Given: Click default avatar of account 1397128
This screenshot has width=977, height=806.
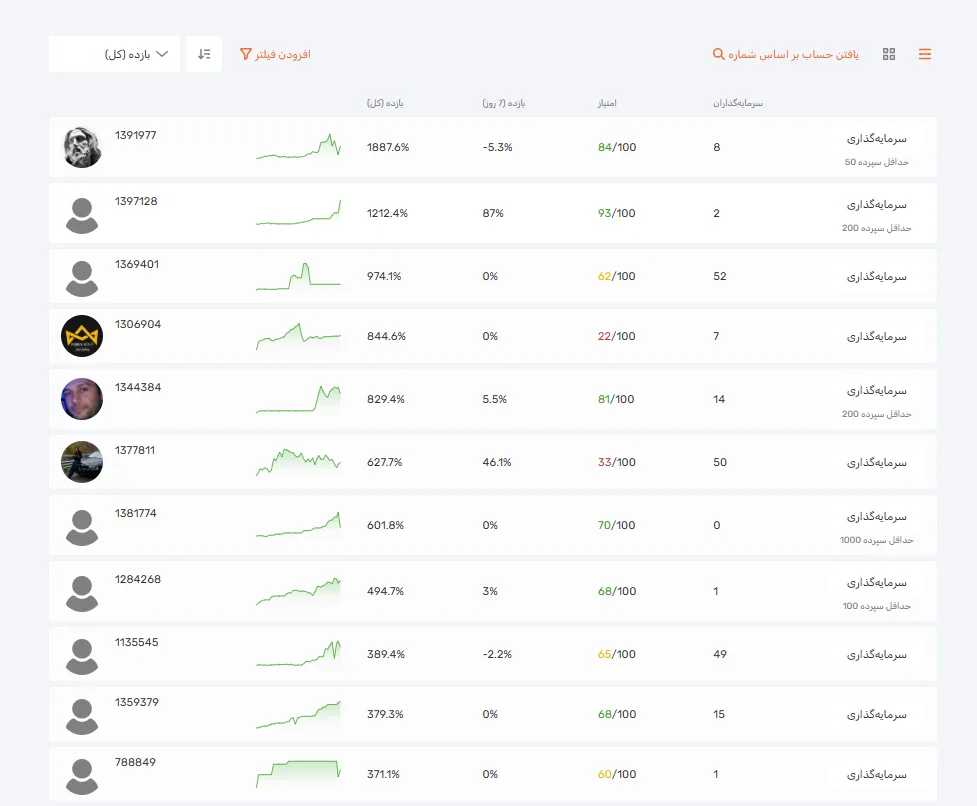Looking at the screenshot, I should tap(82, 213).
